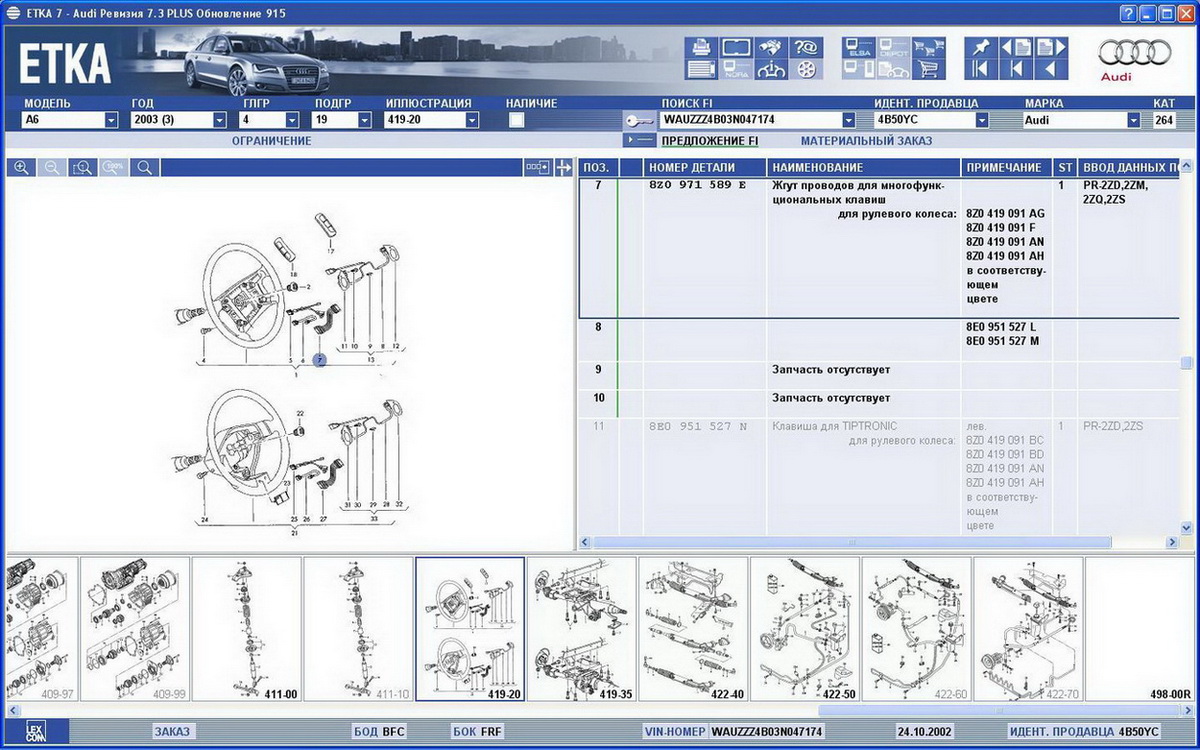Screen dimensions: 1200x750
Task: Click part number 8Z0 971 589 E
Action: click(x=697, y=186)
